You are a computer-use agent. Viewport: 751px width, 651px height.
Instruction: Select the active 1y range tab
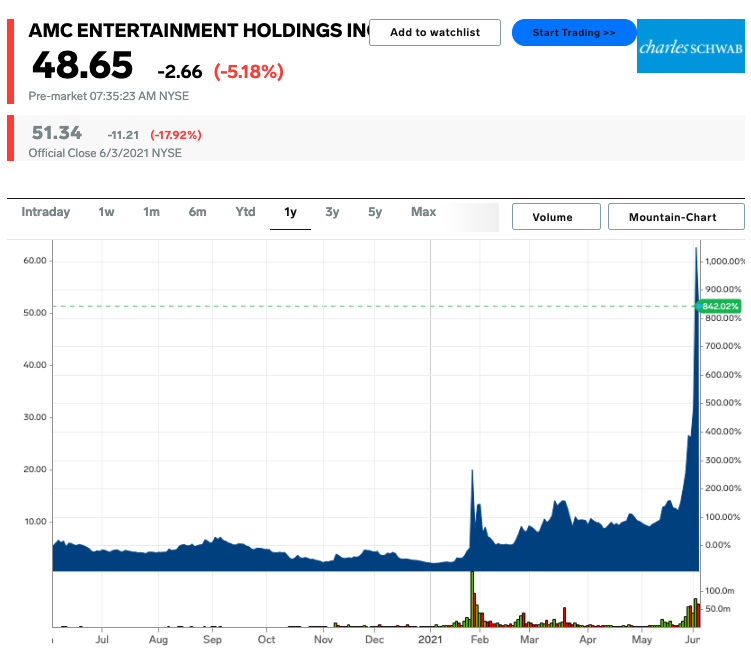coord(290,212)
